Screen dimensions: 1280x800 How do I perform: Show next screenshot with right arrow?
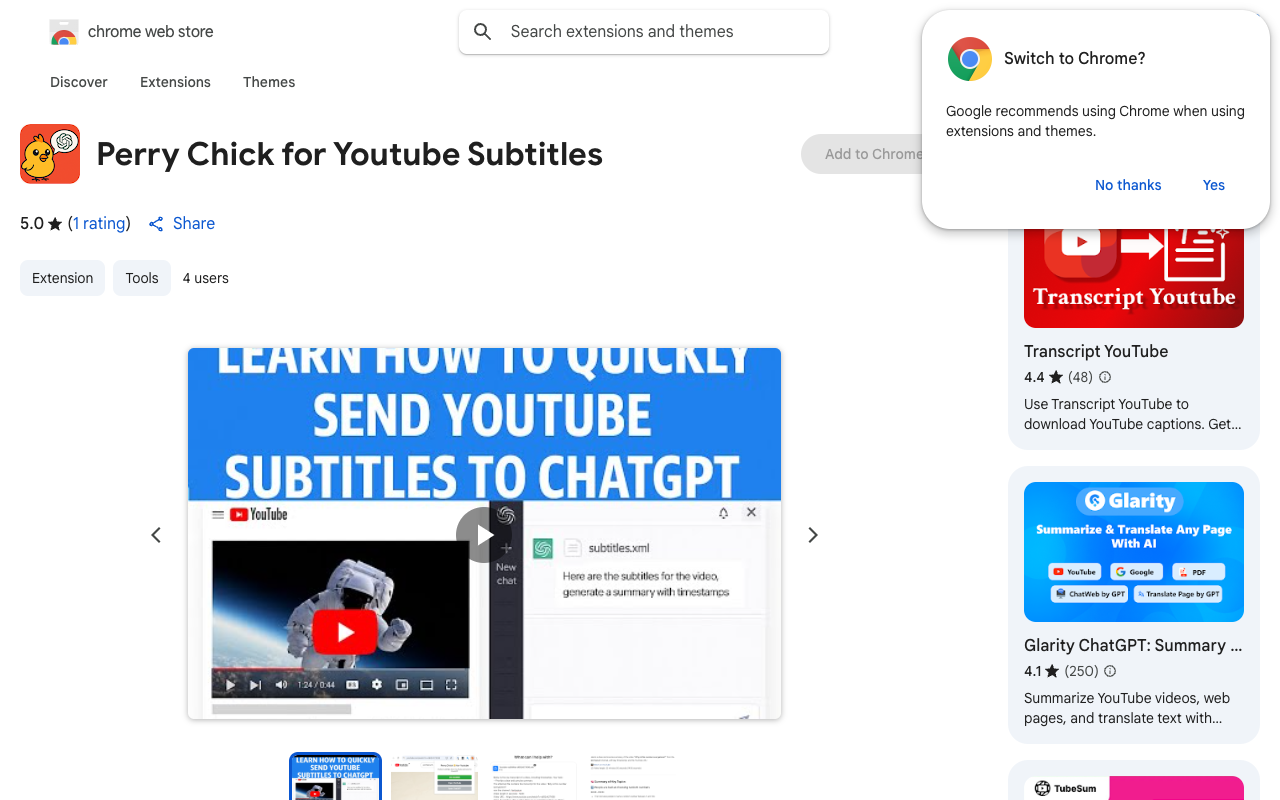point(813,535)
